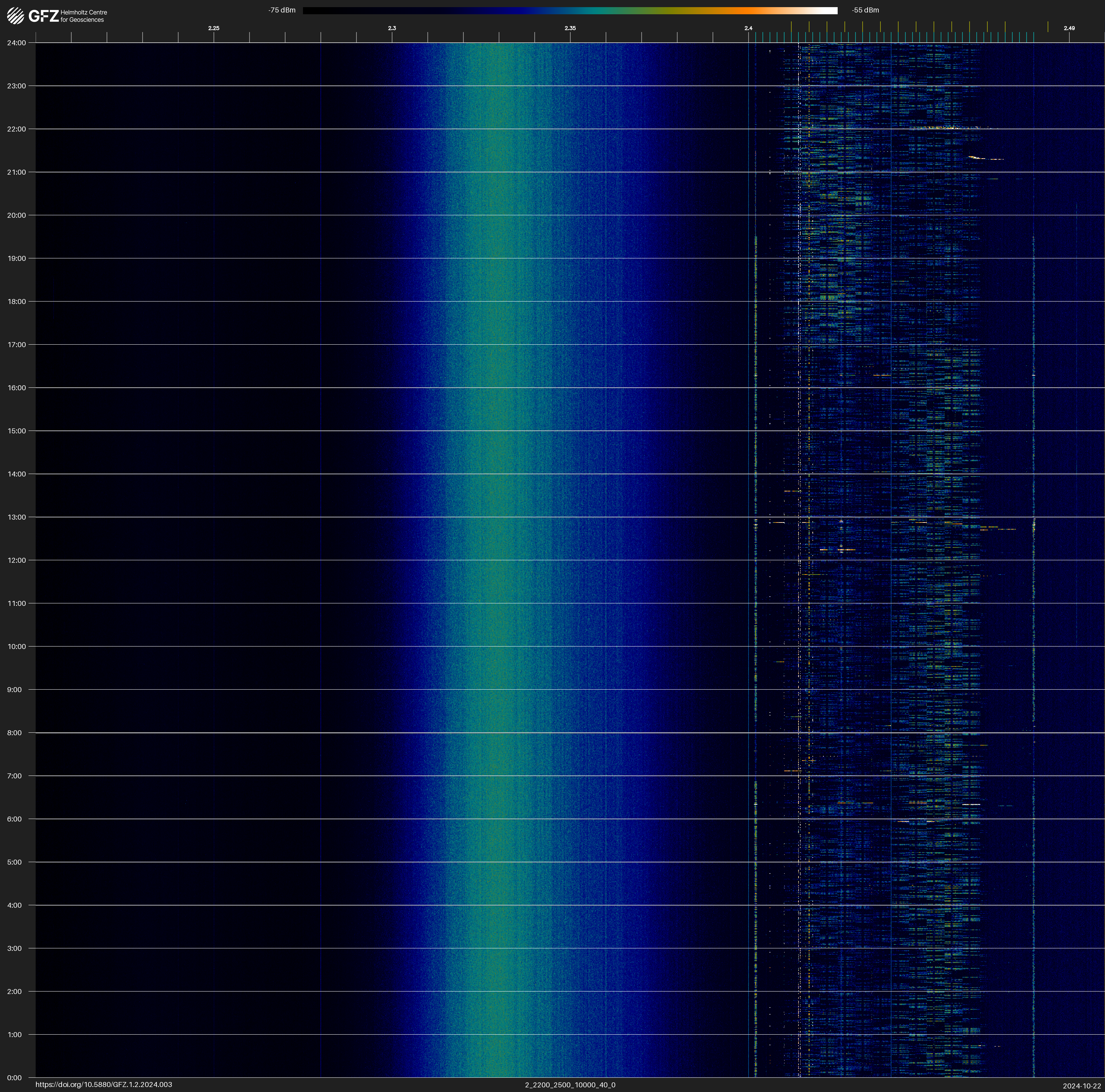Click the 13:00 time axis label
This screenshot has height=1092, width=1105.
coord(17,517)
